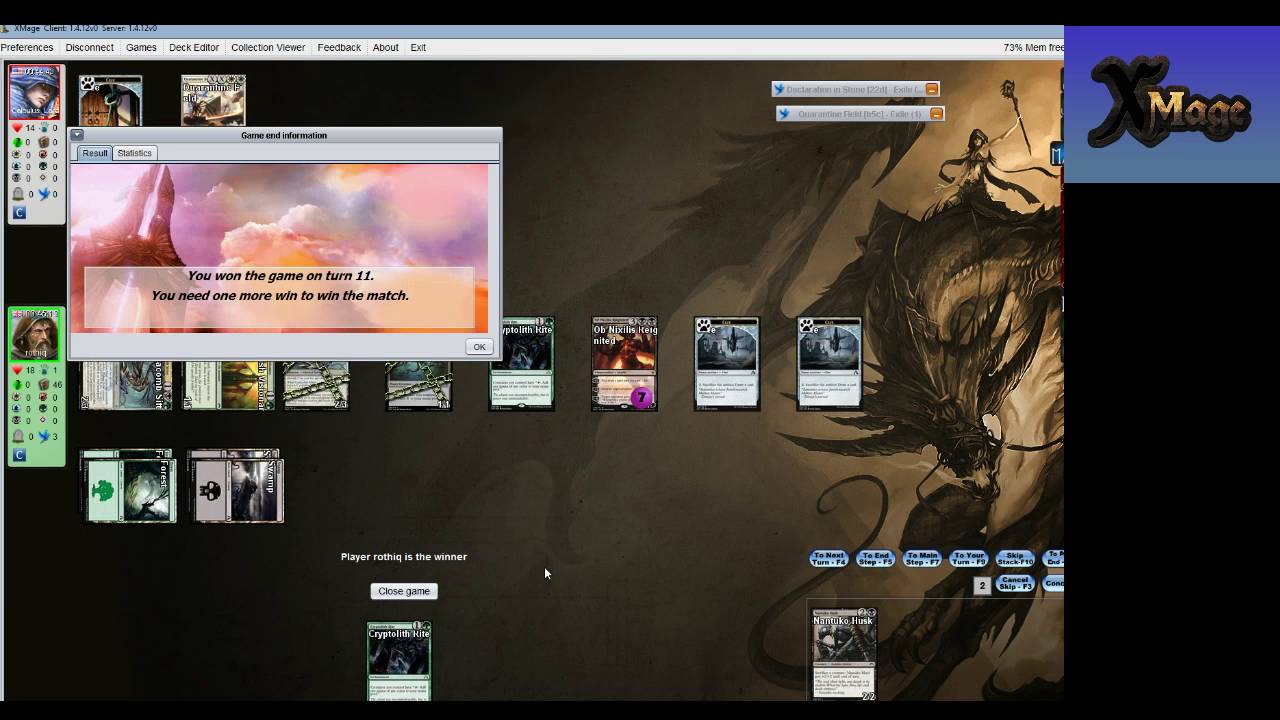This screenshot has height=720, width=1280.
Task: Click rothiq player avatar portrait
Action: [35, 335]
